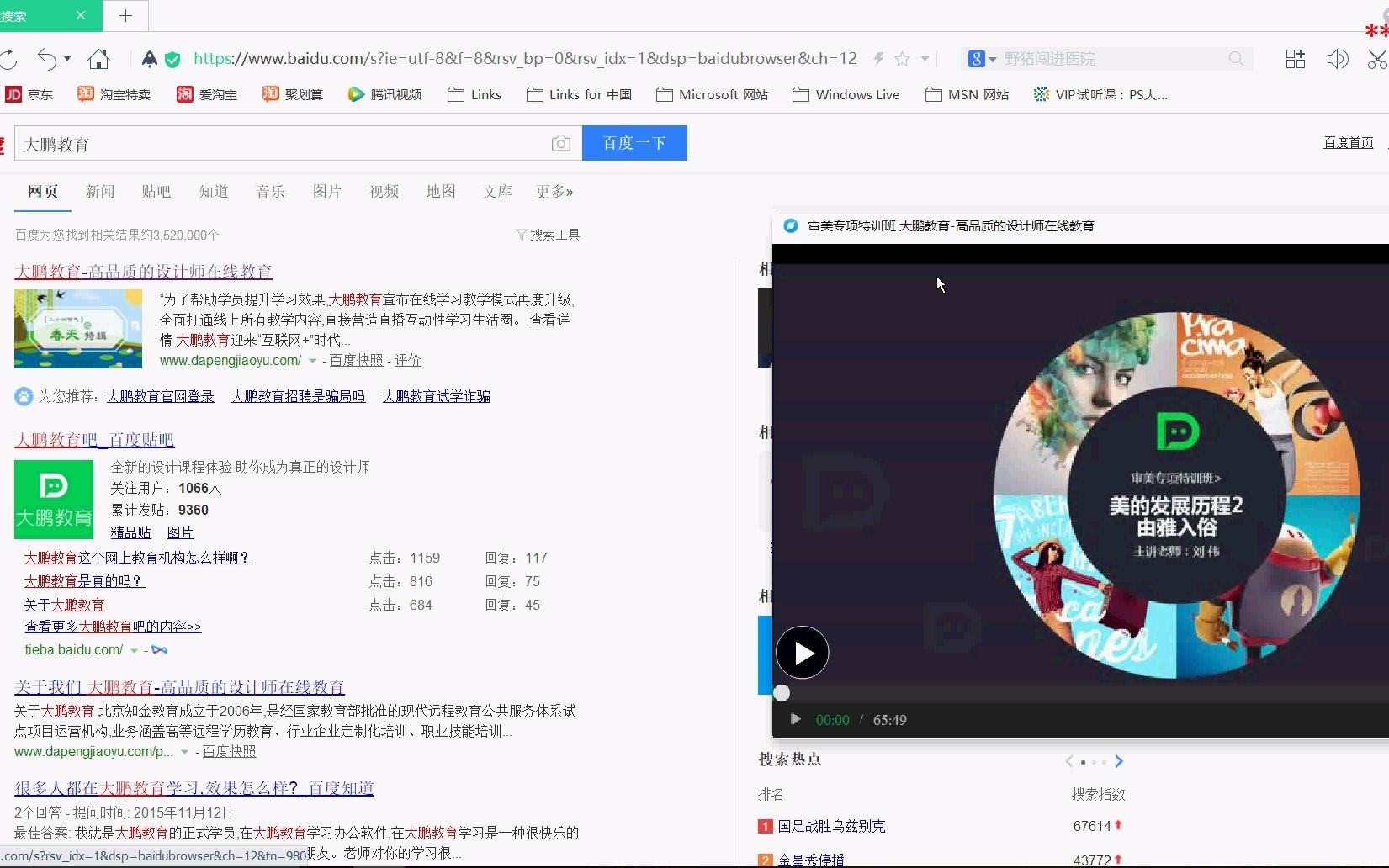Switch to the 知道 tab
This screenshot has width=1389, height=868.
[x=214, y=192]
